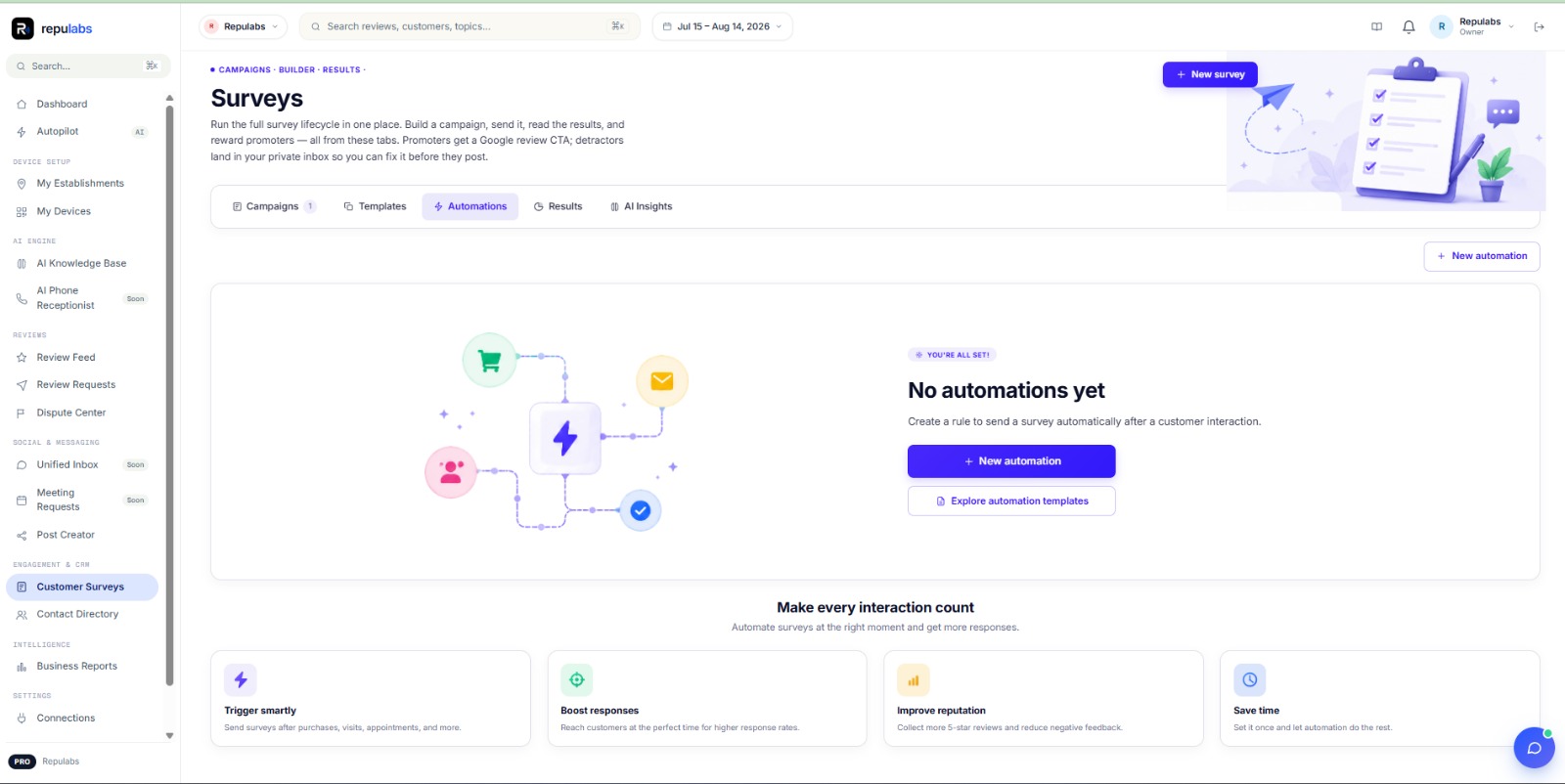Click the Save time clock icon
This screenshot has width=1565, height=784.
1250,679
